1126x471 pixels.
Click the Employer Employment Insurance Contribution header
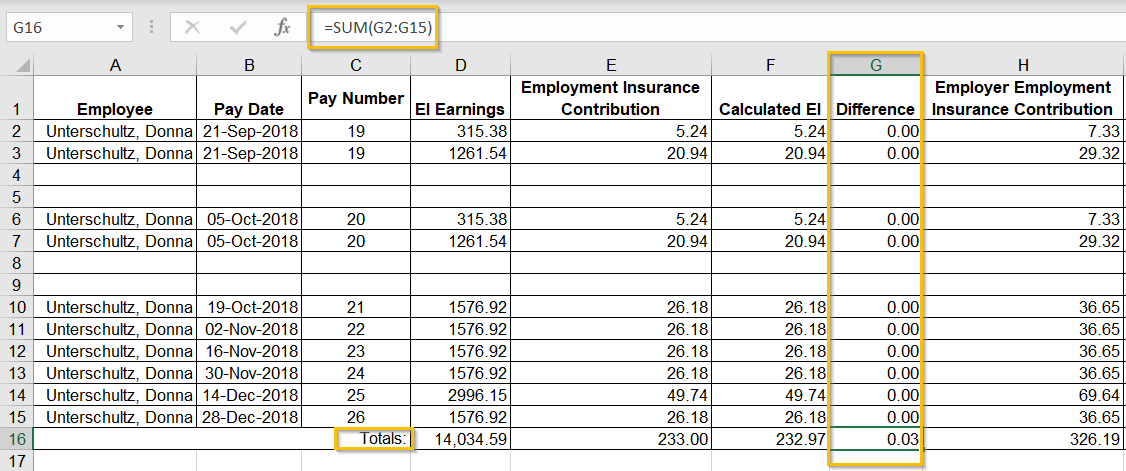tap(1023, 98)
